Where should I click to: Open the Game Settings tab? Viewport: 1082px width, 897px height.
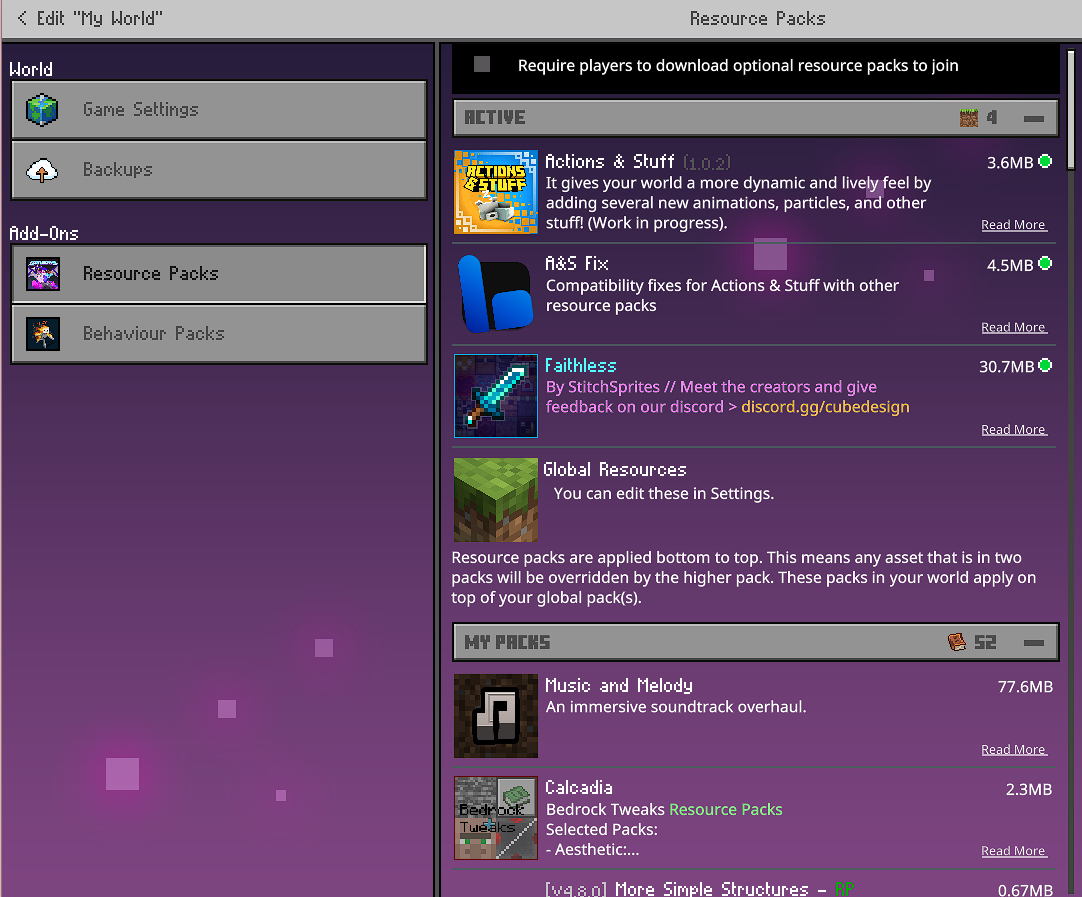219,110
